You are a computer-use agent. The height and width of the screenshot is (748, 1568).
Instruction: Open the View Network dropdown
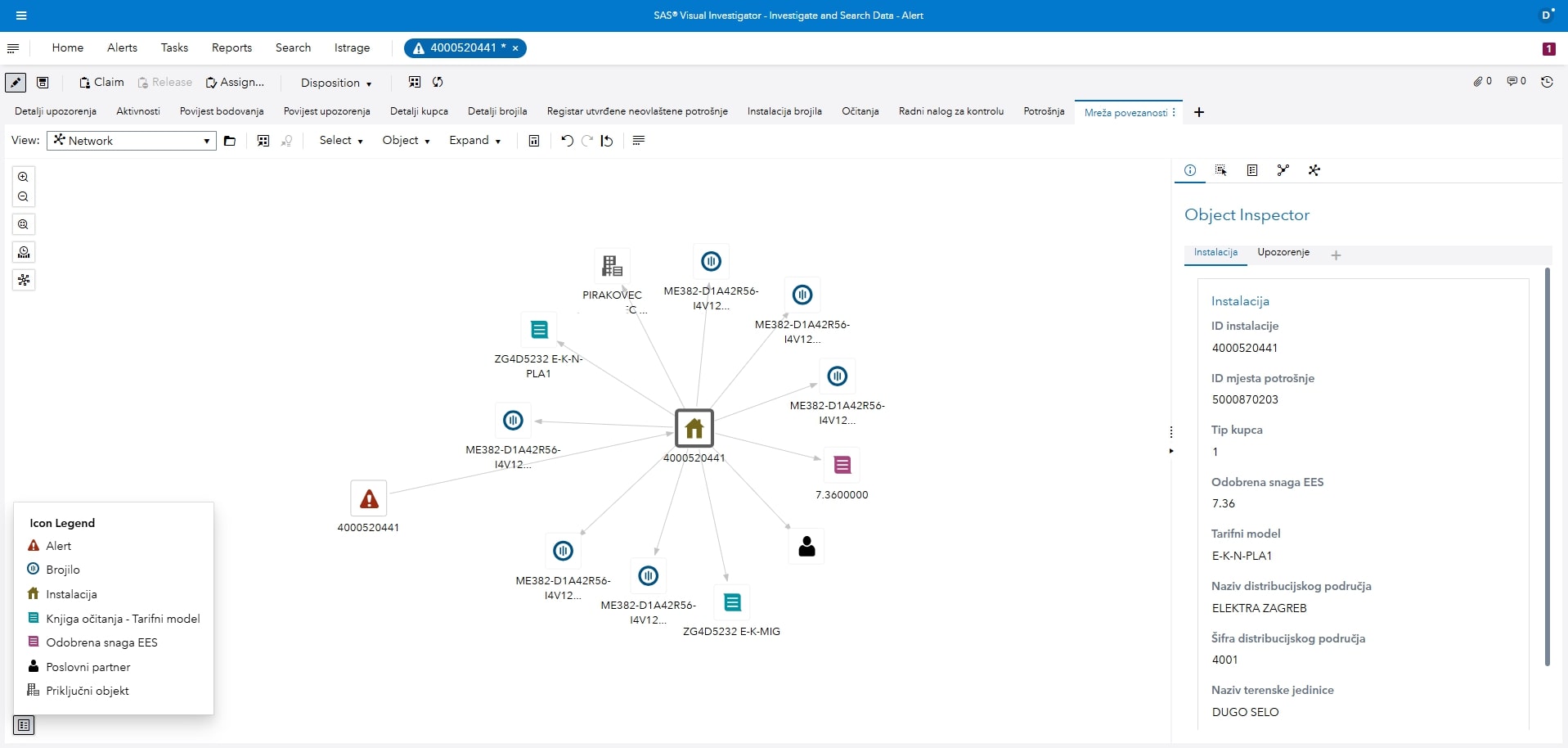pyautogui.click(x=132, y=141)
